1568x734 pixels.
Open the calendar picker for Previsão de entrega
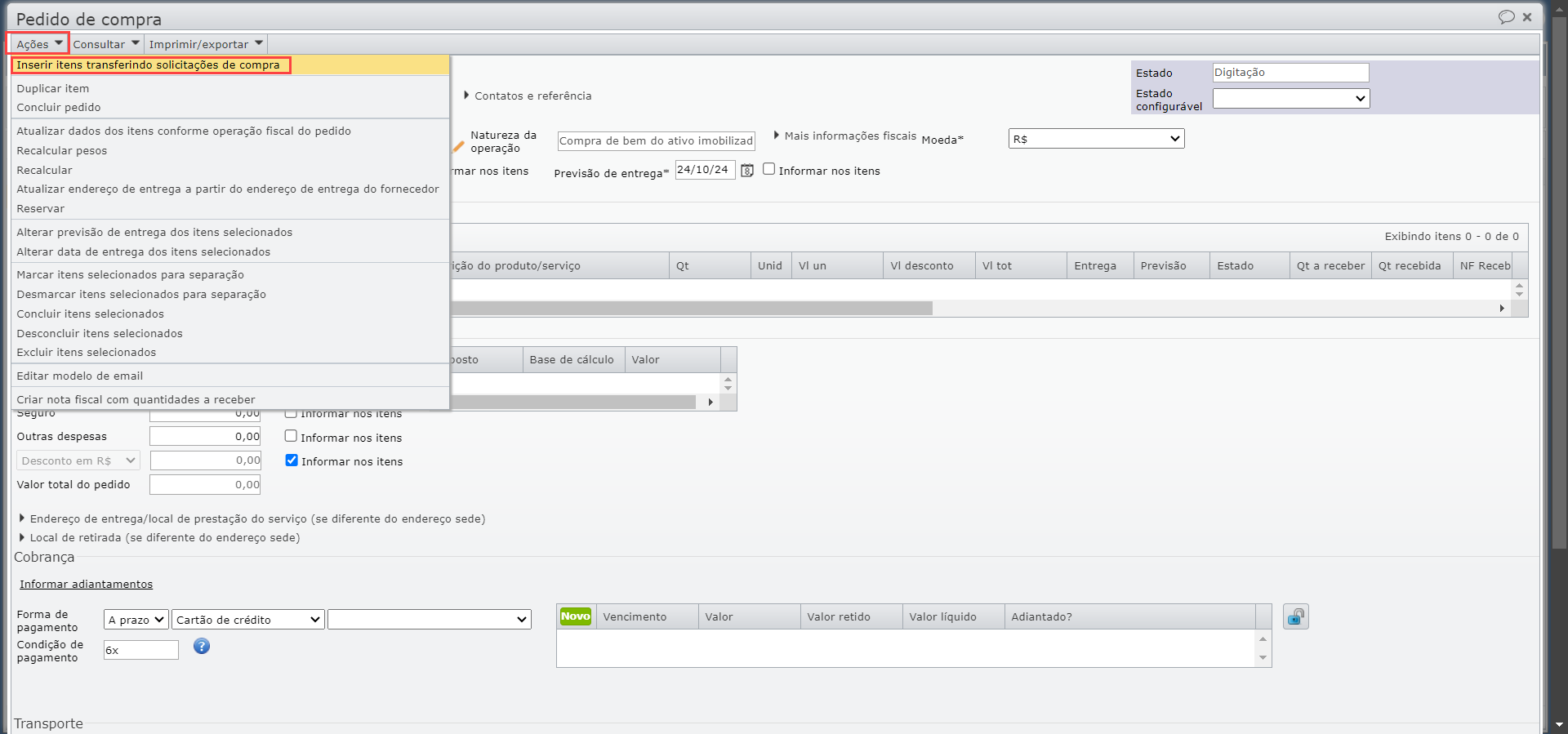coord(746,171)
